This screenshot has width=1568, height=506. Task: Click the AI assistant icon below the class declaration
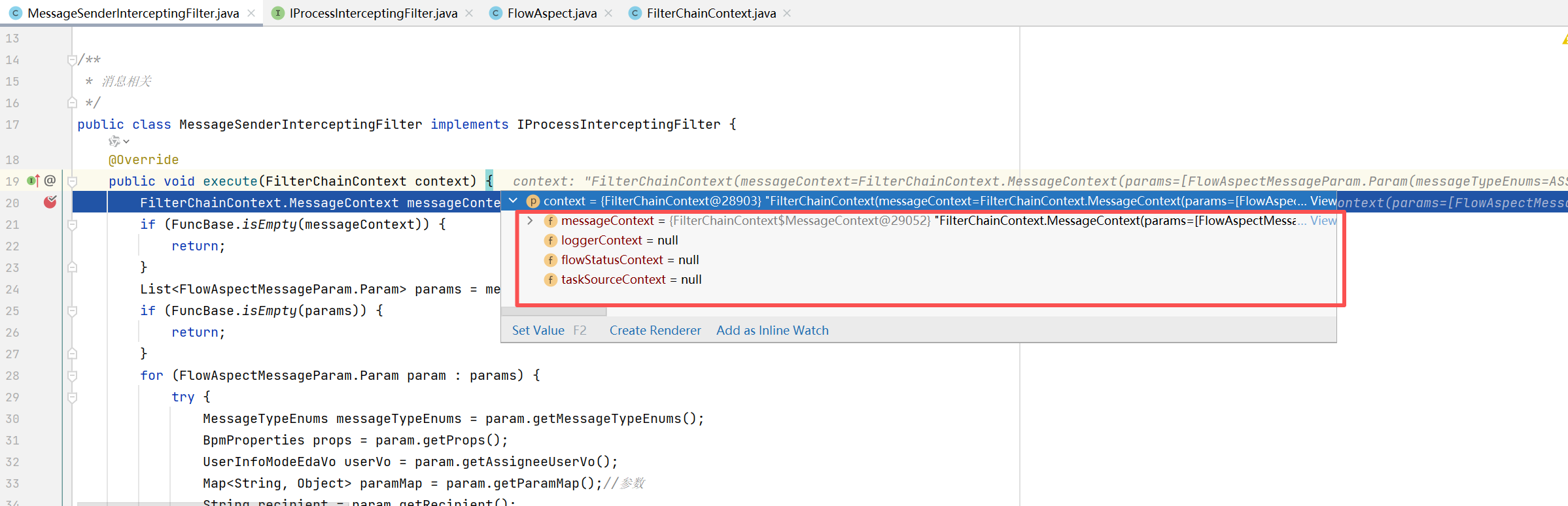(x=115, y=141)
